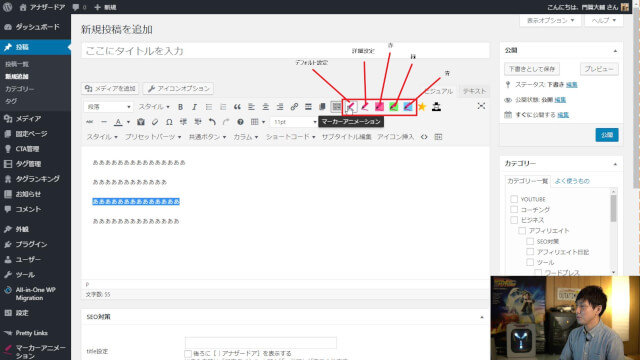The width and height of the screenshot is (640, 360).
Task: Open the ショートコード dropdown menu
Action: (x=291, y=137)
